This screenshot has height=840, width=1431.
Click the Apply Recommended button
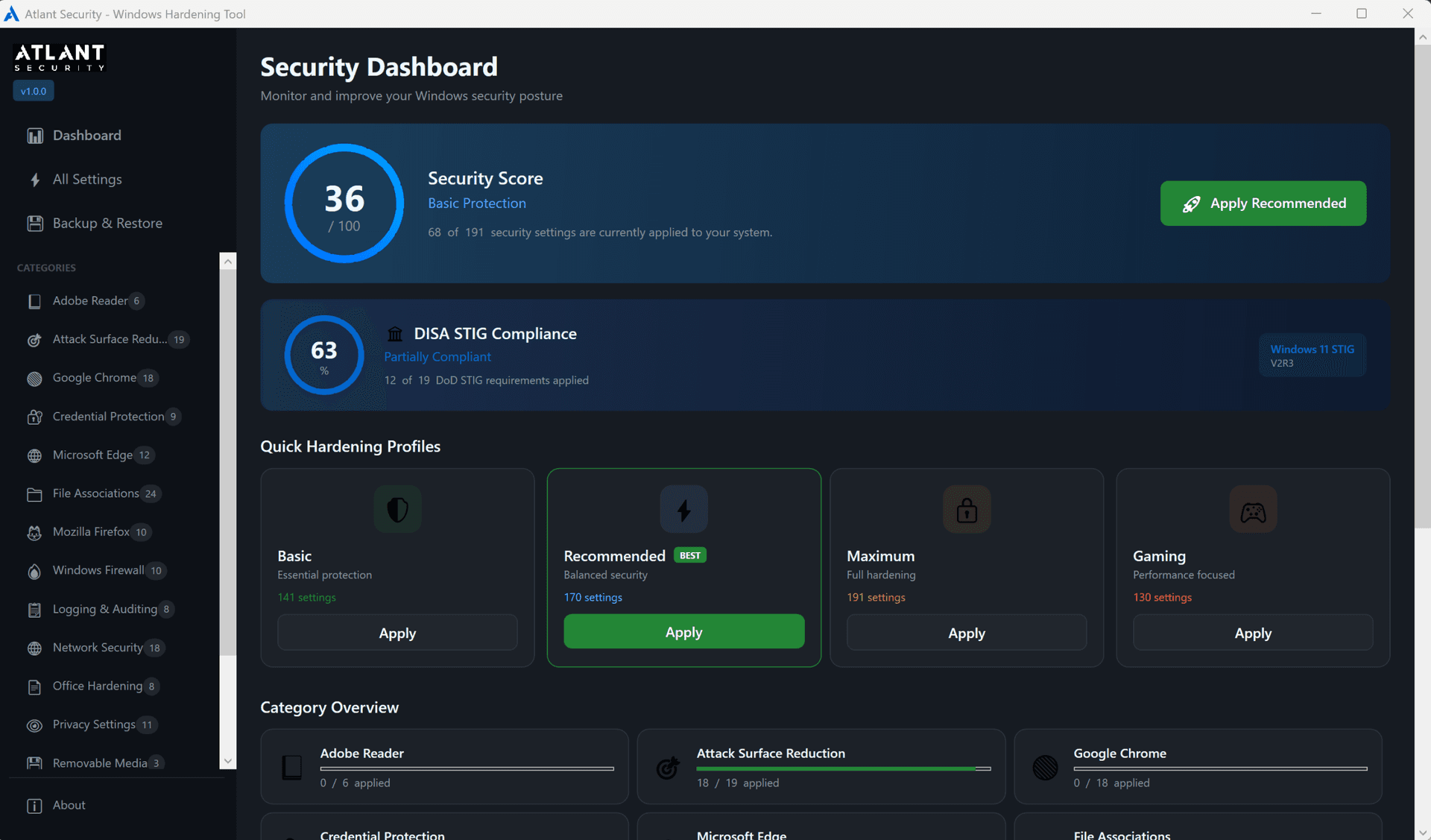click(1263, 203)
